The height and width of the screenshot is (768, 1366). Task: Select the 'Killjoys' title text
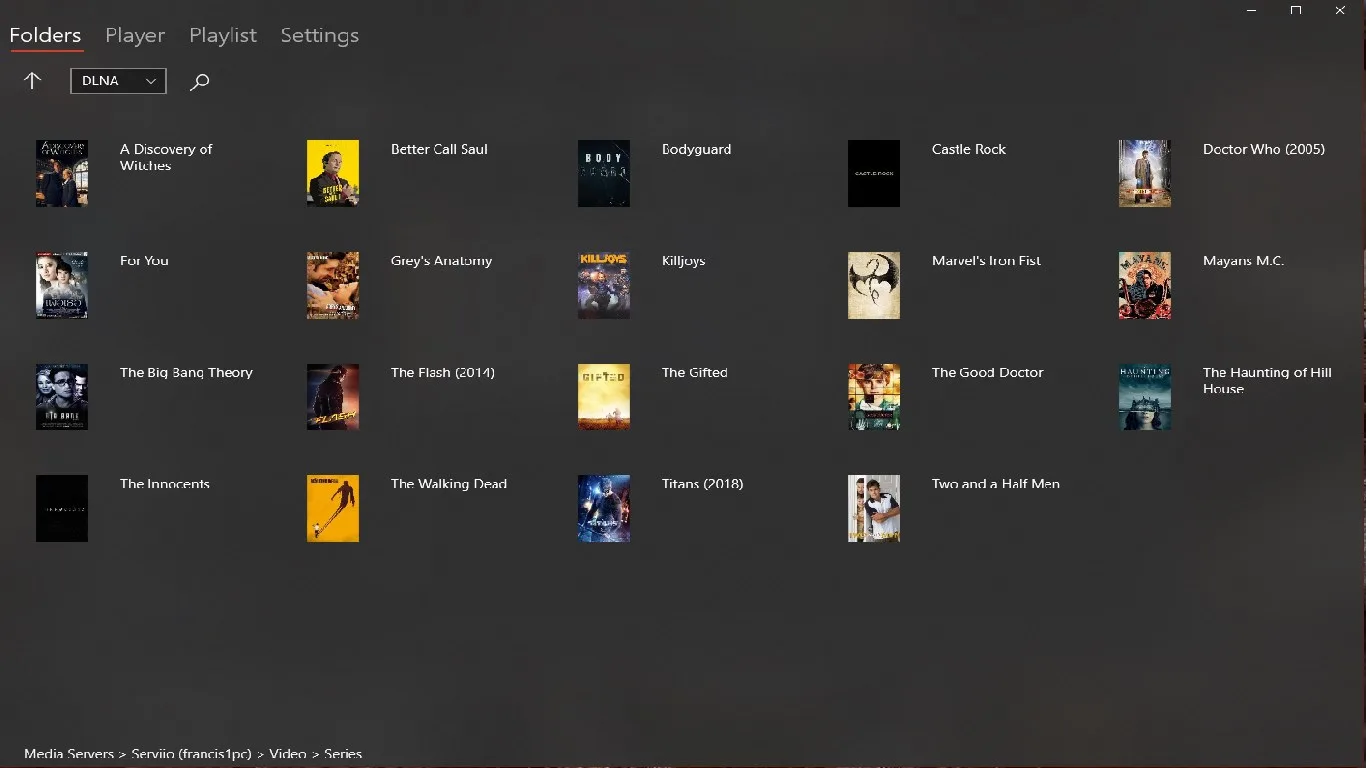[x=683, y=261]
